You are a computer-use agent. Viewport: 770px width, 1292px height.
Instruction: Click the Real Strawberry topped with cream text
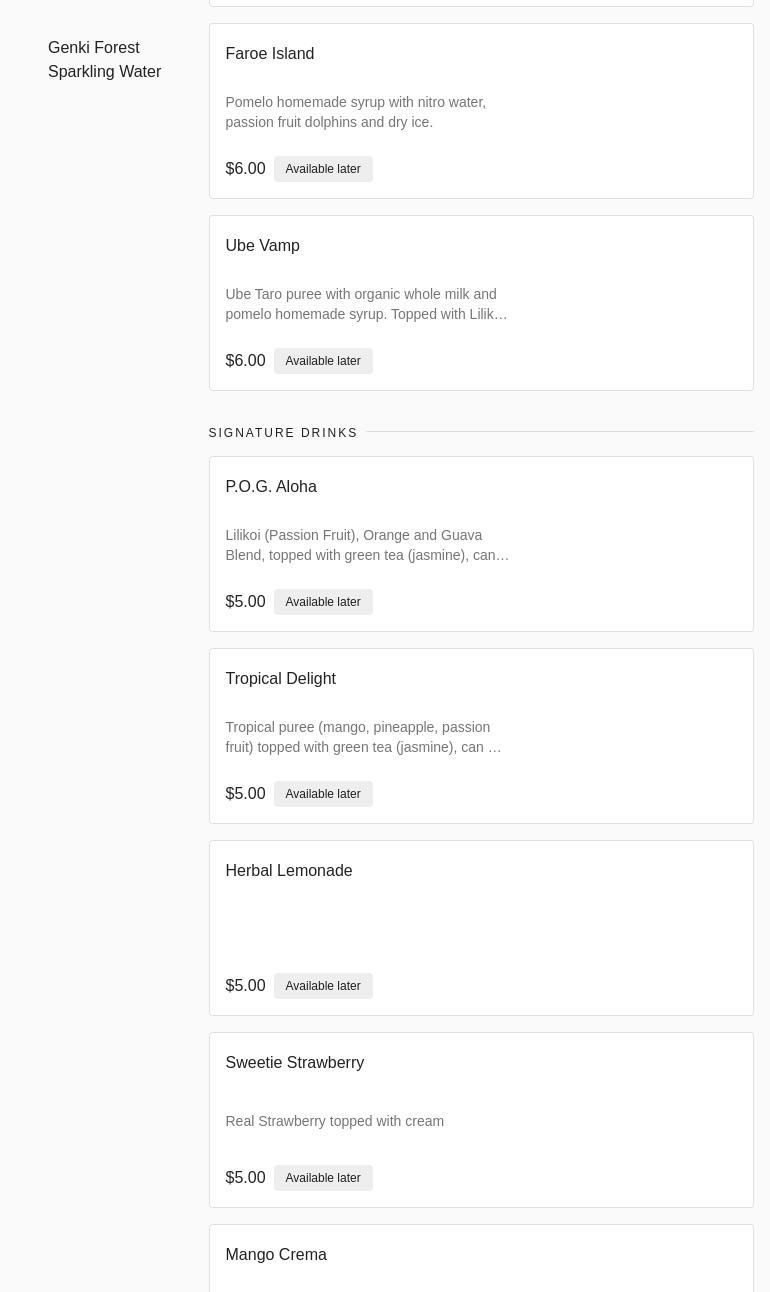[x=334, y=1122]
